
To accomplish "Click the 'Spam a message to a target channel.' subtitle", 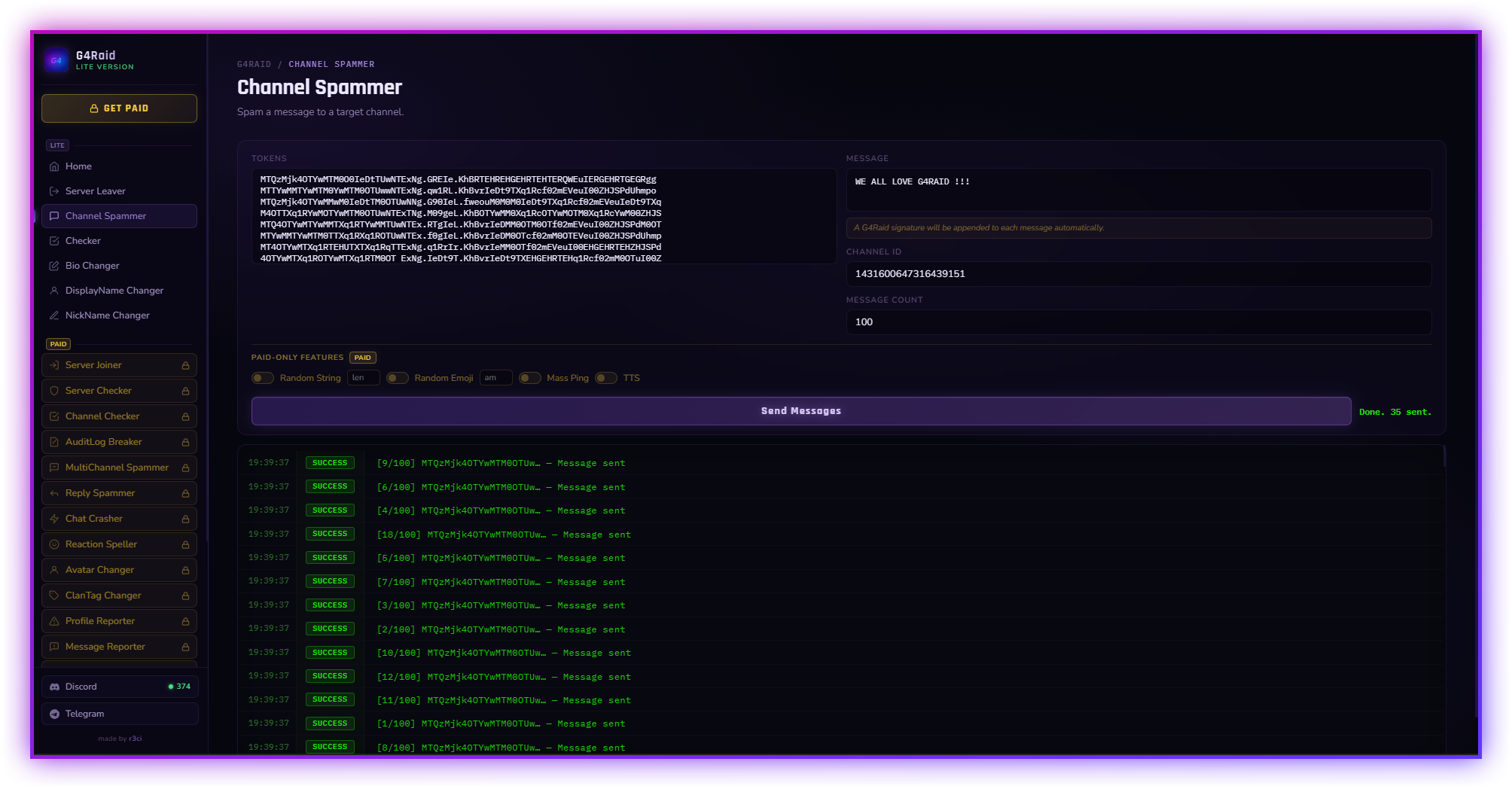I will pyautogui.click(x=321, y=112).
